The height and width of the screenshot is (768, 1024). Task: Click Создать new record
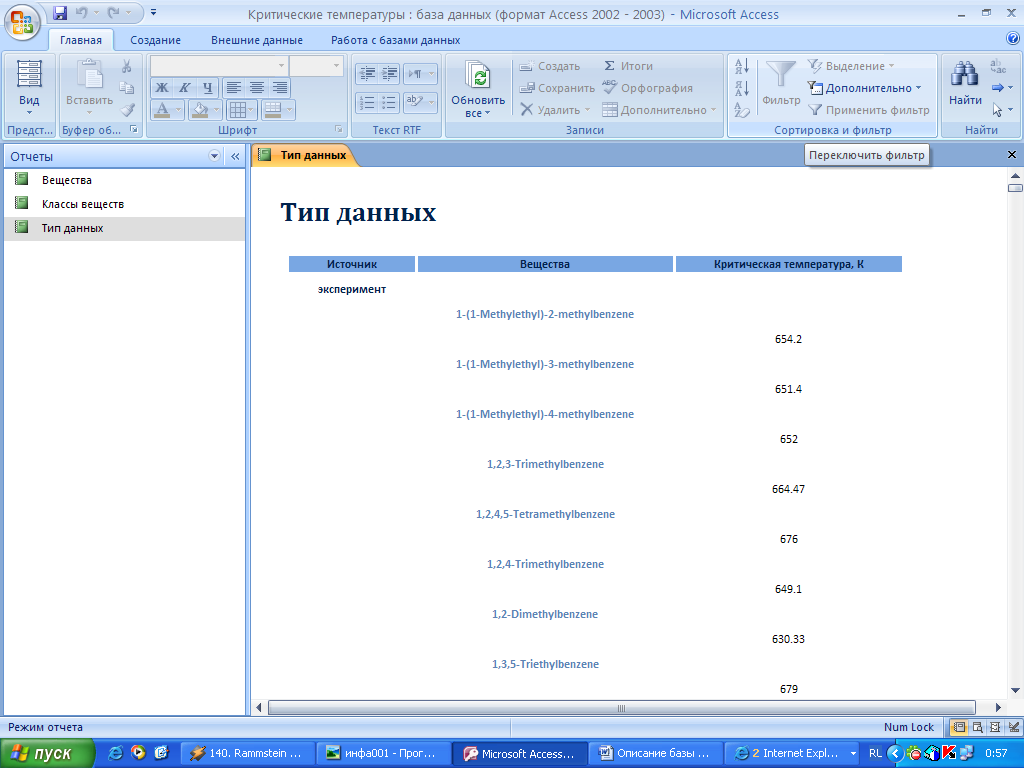point(550,66)
